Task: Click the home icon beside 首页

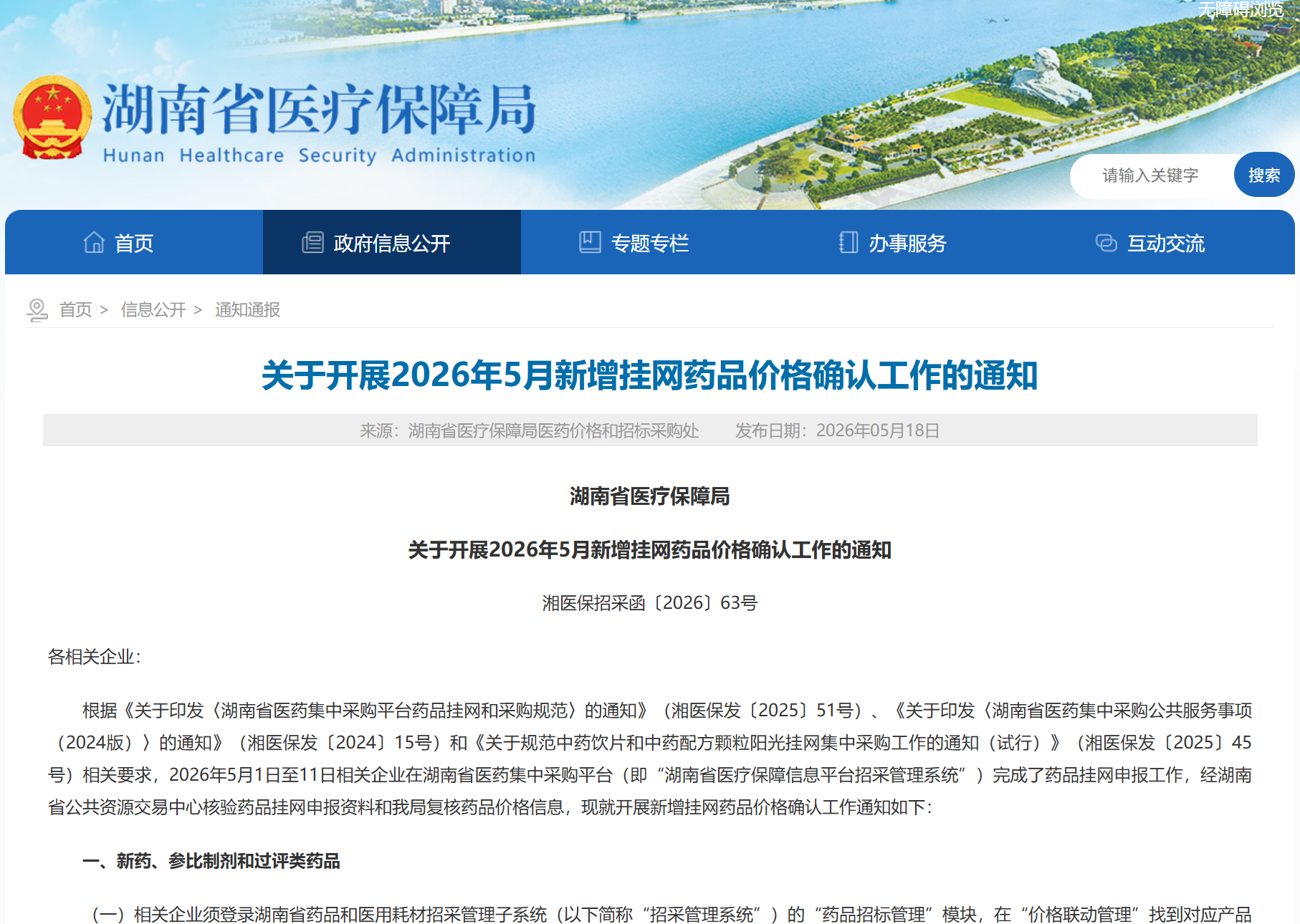Action: click(94, 243)
